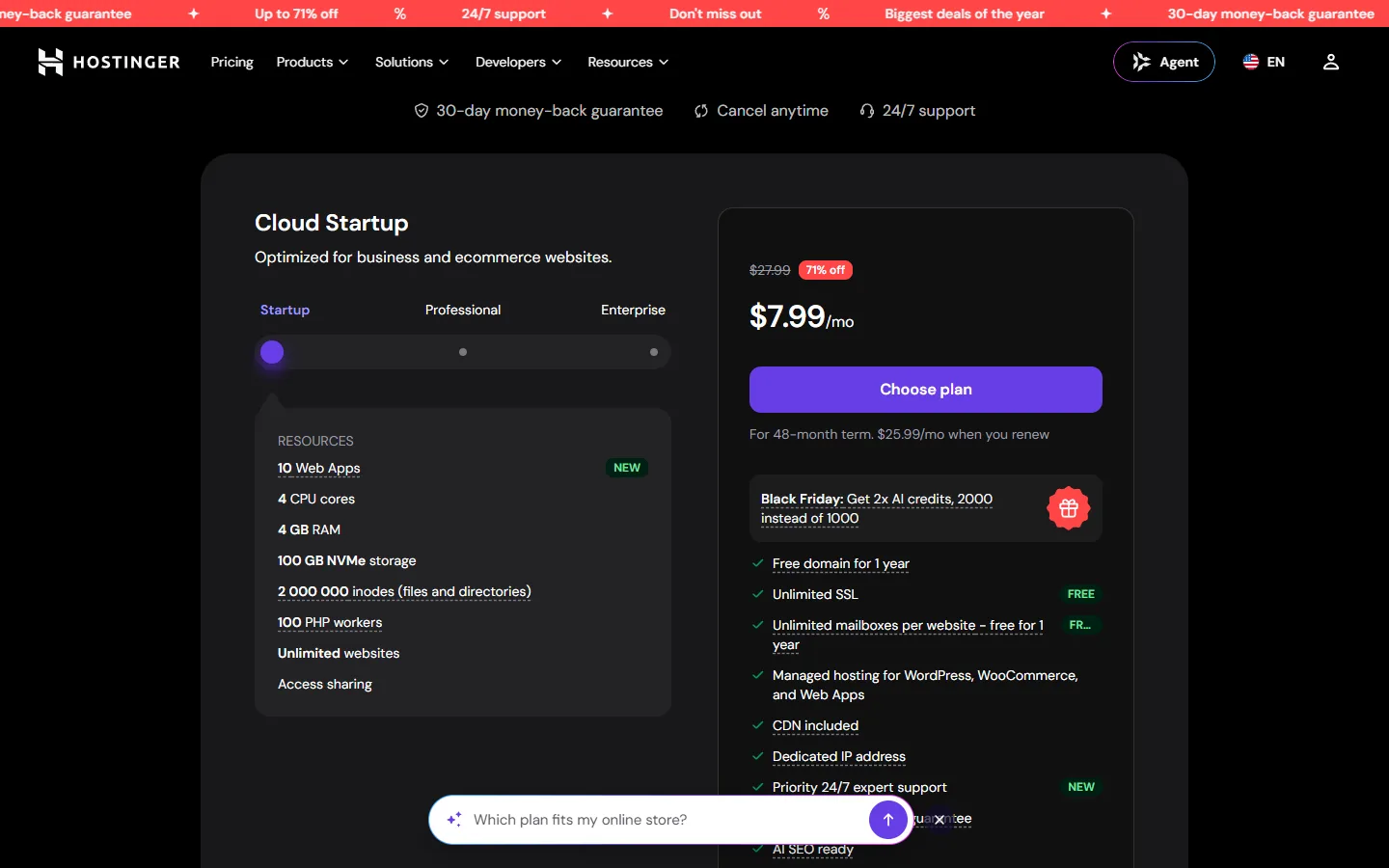This screenshot has width=1389, height=868.
Task: Click the purple Startup slider handle
Action: (x=272, y=352)
